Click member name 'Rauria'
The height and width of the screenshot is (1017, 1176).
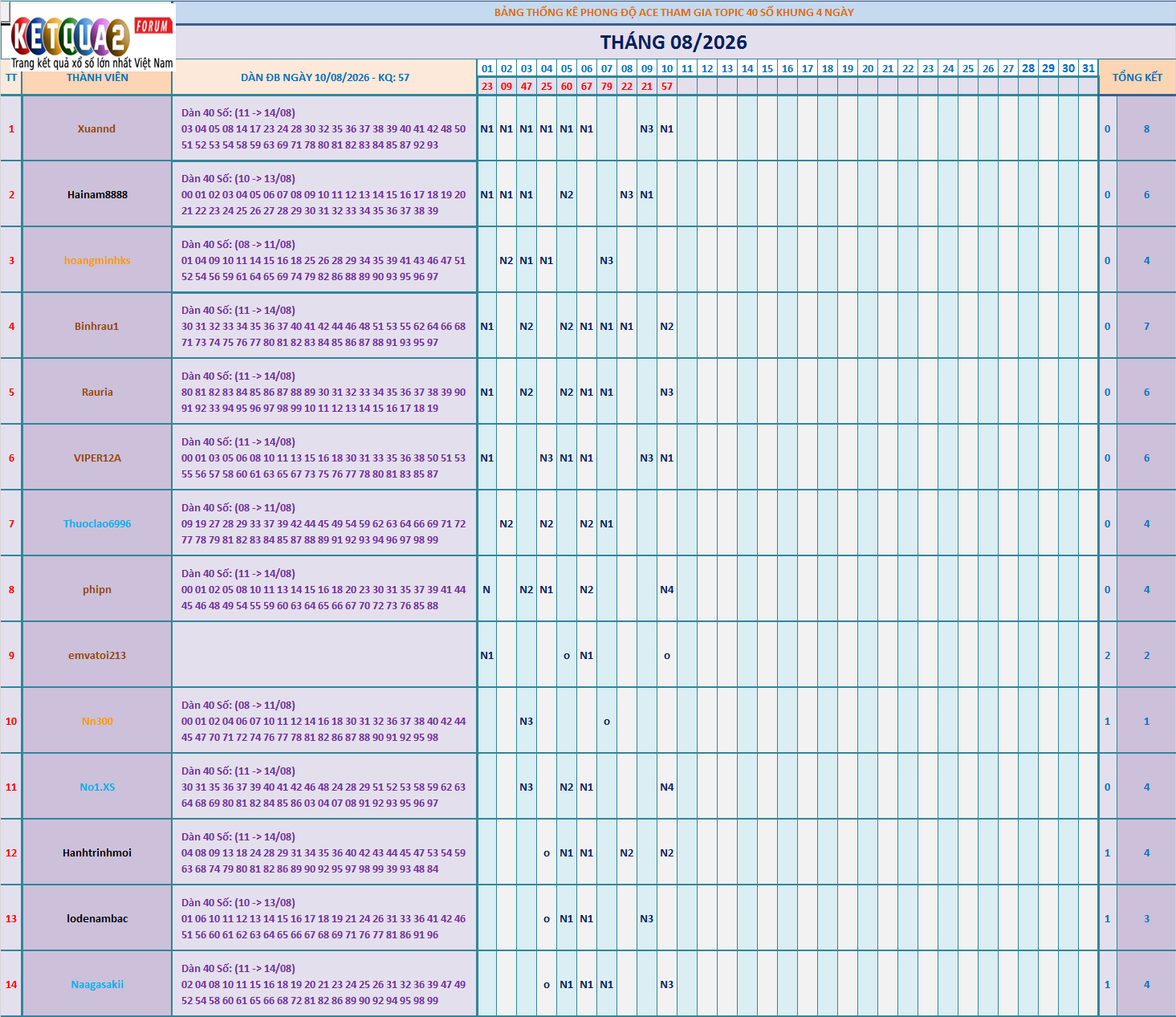pos(97,393)
